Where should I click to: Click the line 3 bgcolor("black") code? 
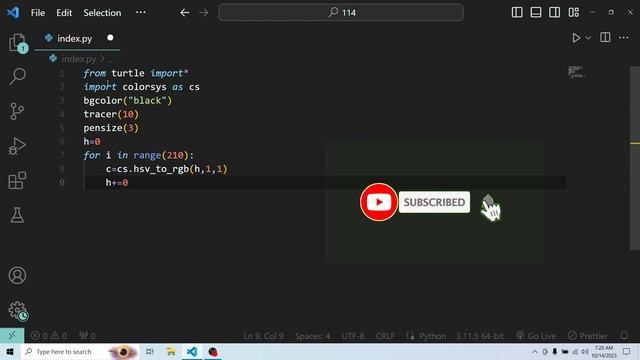128,100
